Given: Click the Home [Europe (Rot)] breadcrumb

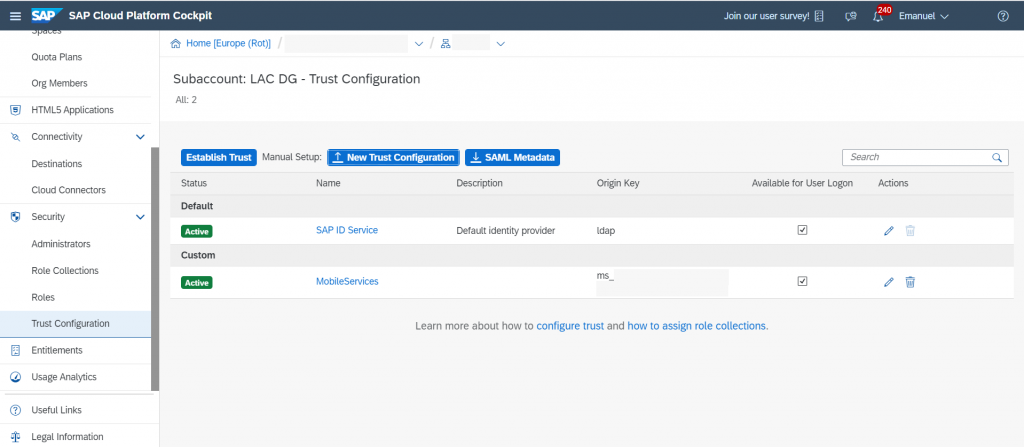Looking at the screenshot, I should coord(229,44).
